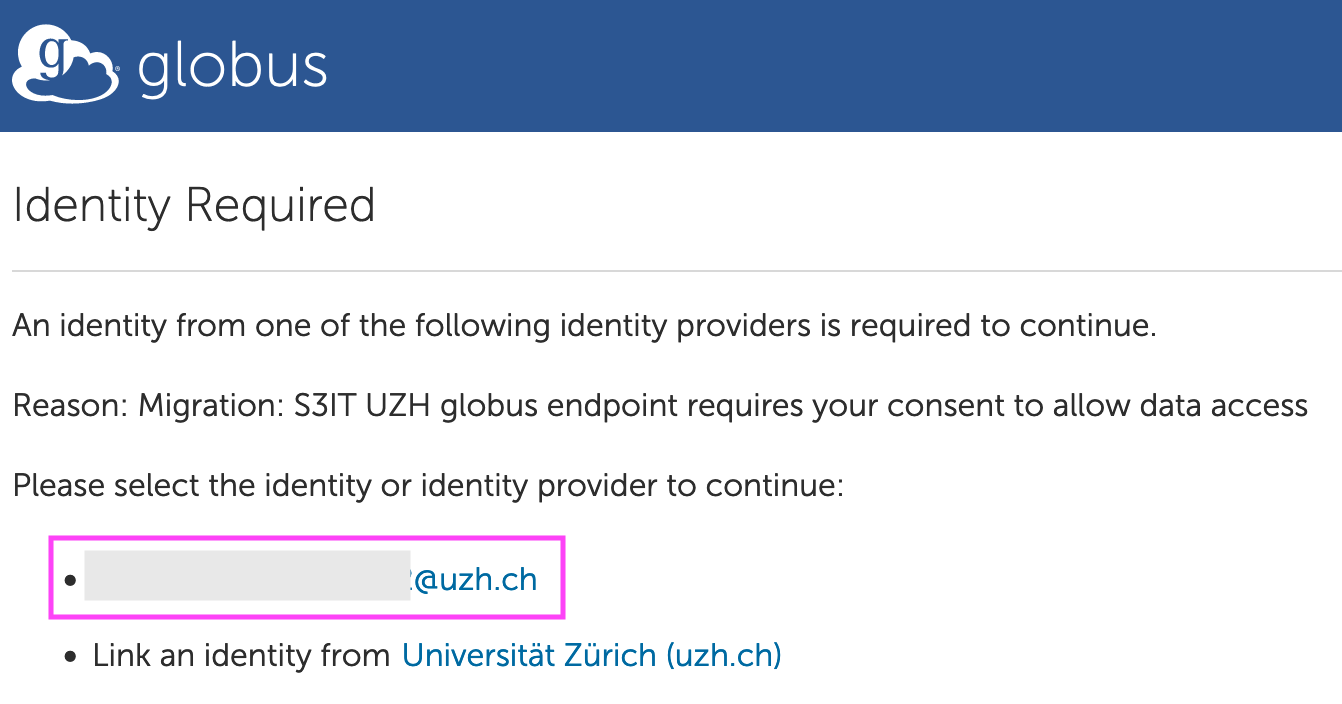Viewport: 1342px width, 704px height.
Task: Click the "An identity from one of" sentence
Action: [x=584, y=326]
